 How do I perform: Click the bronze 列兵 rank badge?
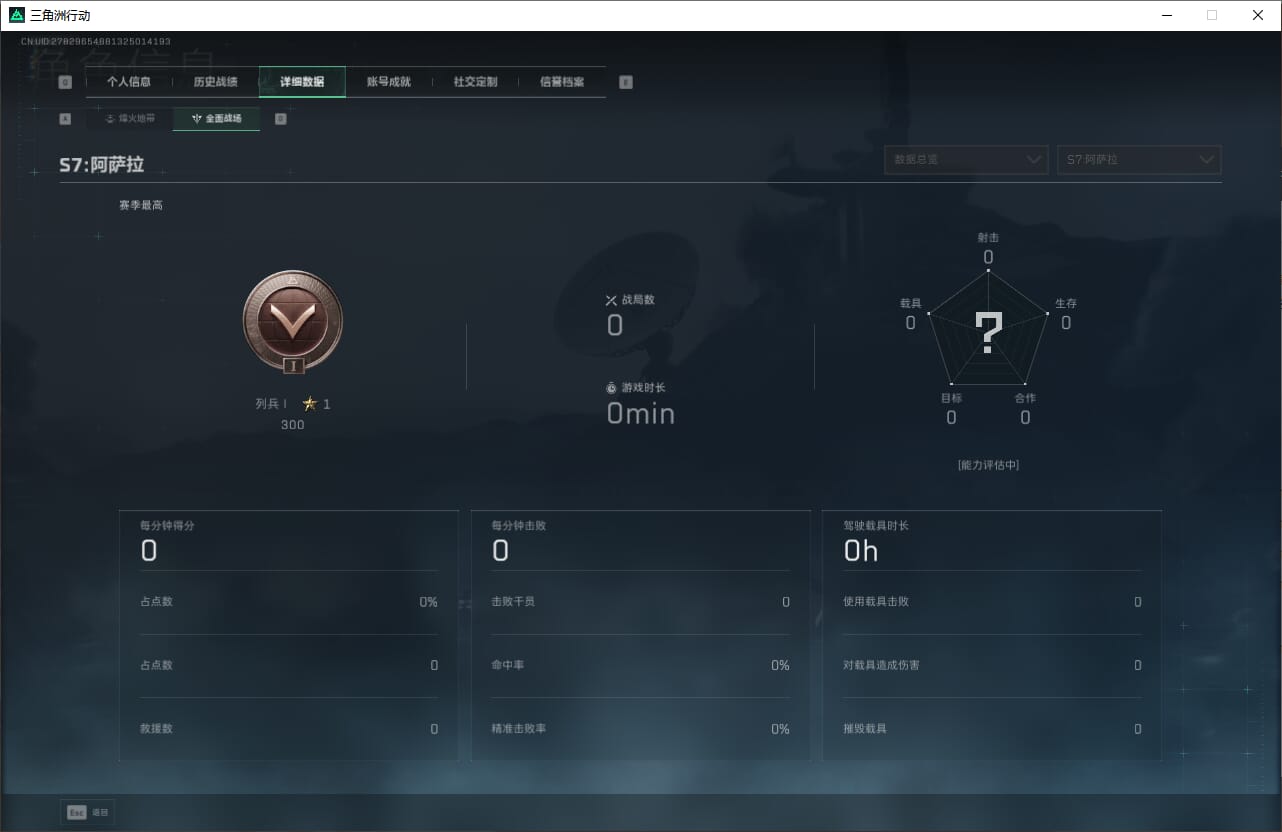[x=293, y=322]
